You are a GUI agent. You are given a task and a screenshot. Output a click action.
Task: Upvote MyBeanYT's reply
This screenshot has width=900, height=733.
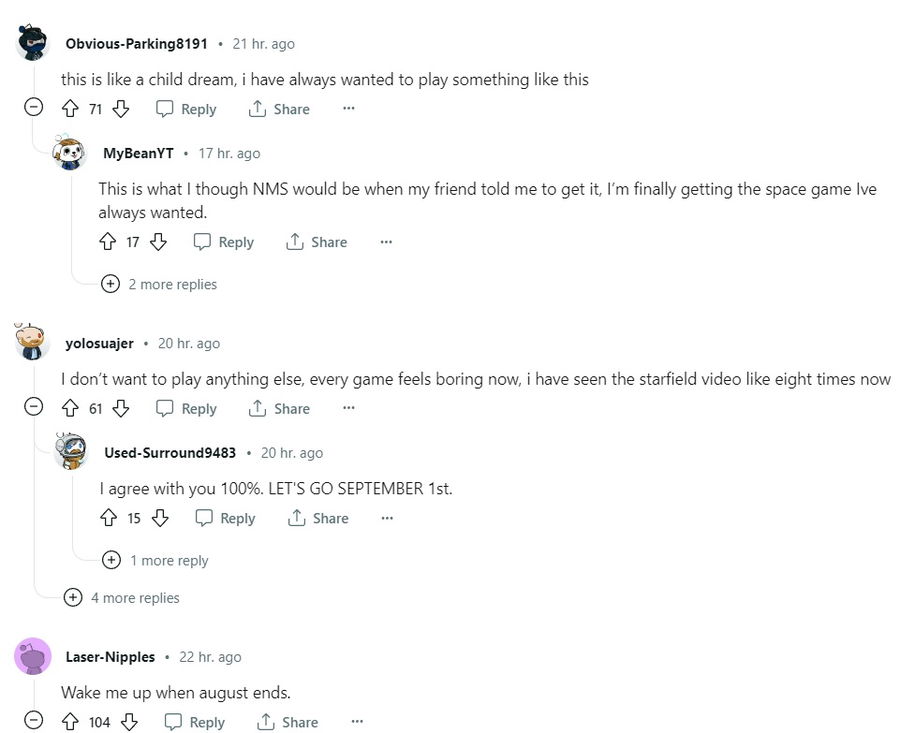pos(108,242)
